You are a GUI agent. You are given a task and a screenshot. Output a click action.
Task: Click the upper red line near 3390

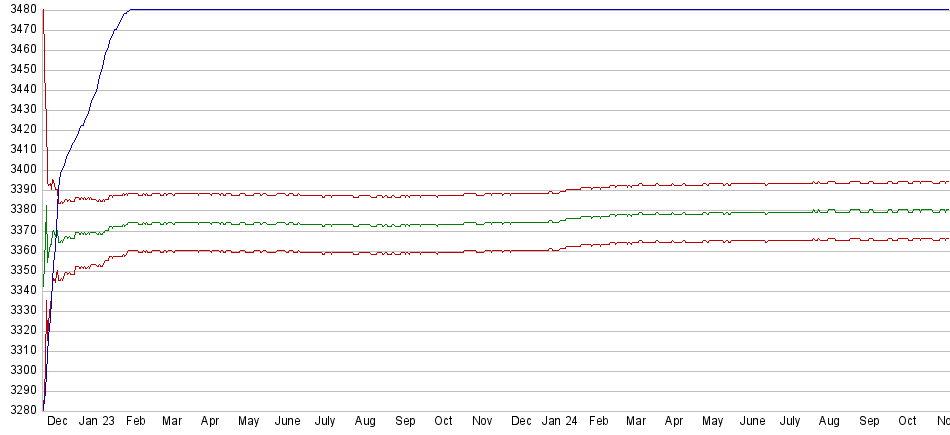[400, 195]
